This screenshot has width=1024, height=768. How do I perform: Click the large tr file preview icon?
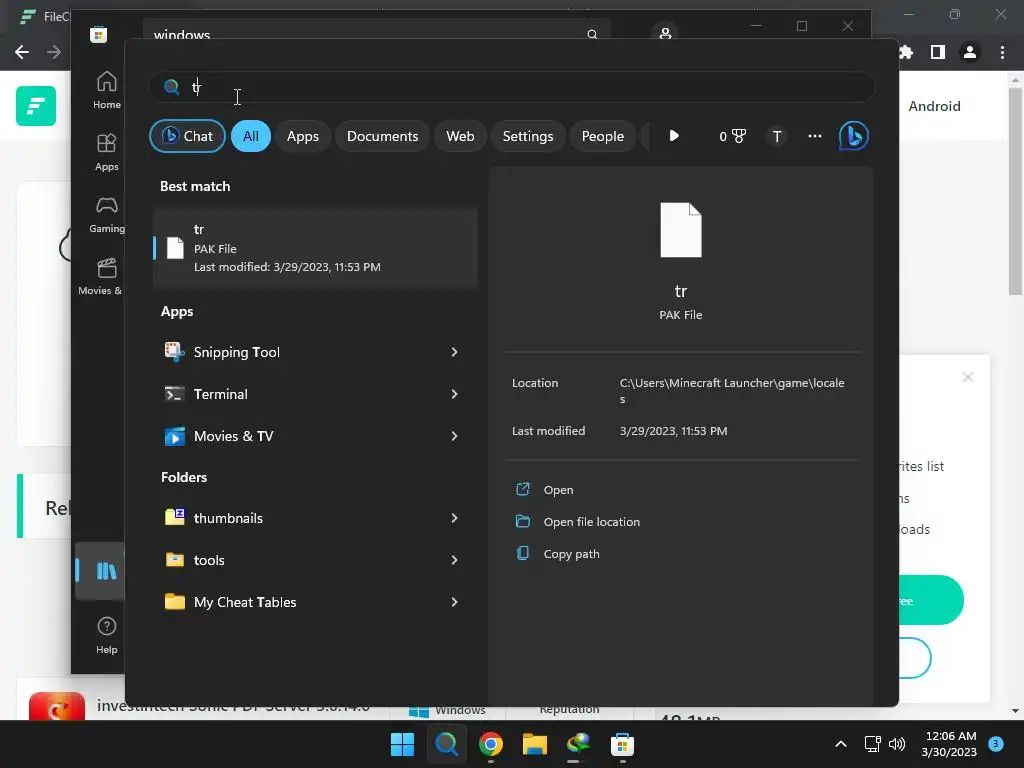[680, 230]
